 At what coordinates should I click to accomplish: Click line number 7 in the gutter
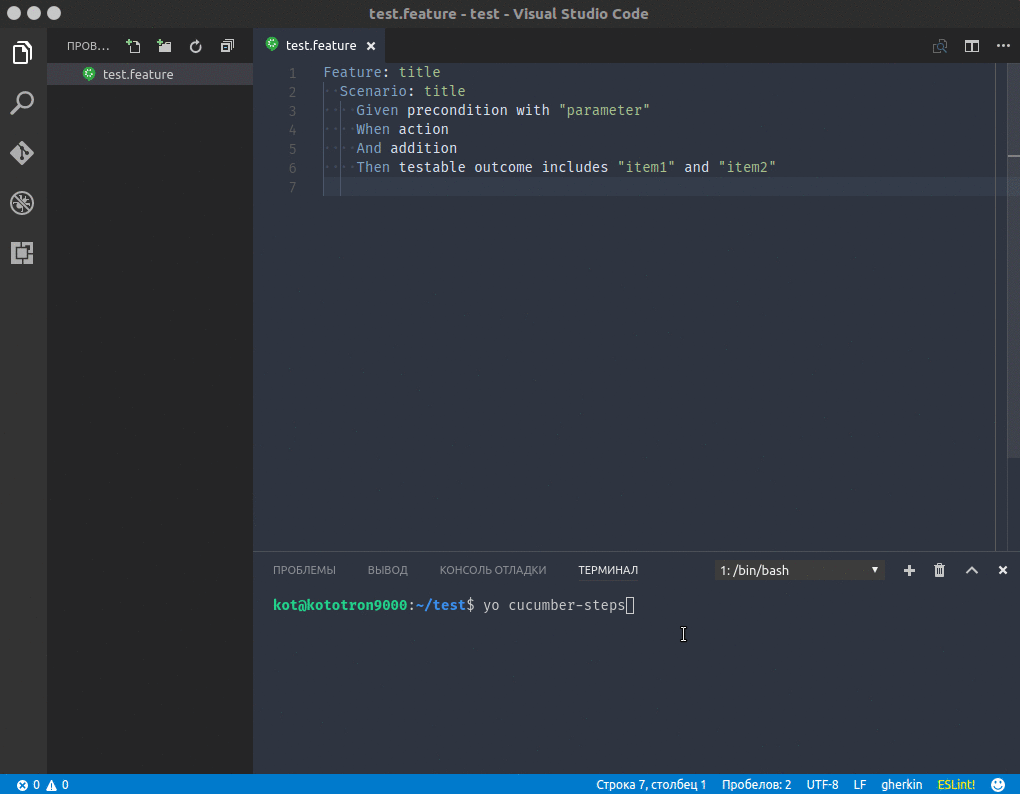(x=292, y=187)
